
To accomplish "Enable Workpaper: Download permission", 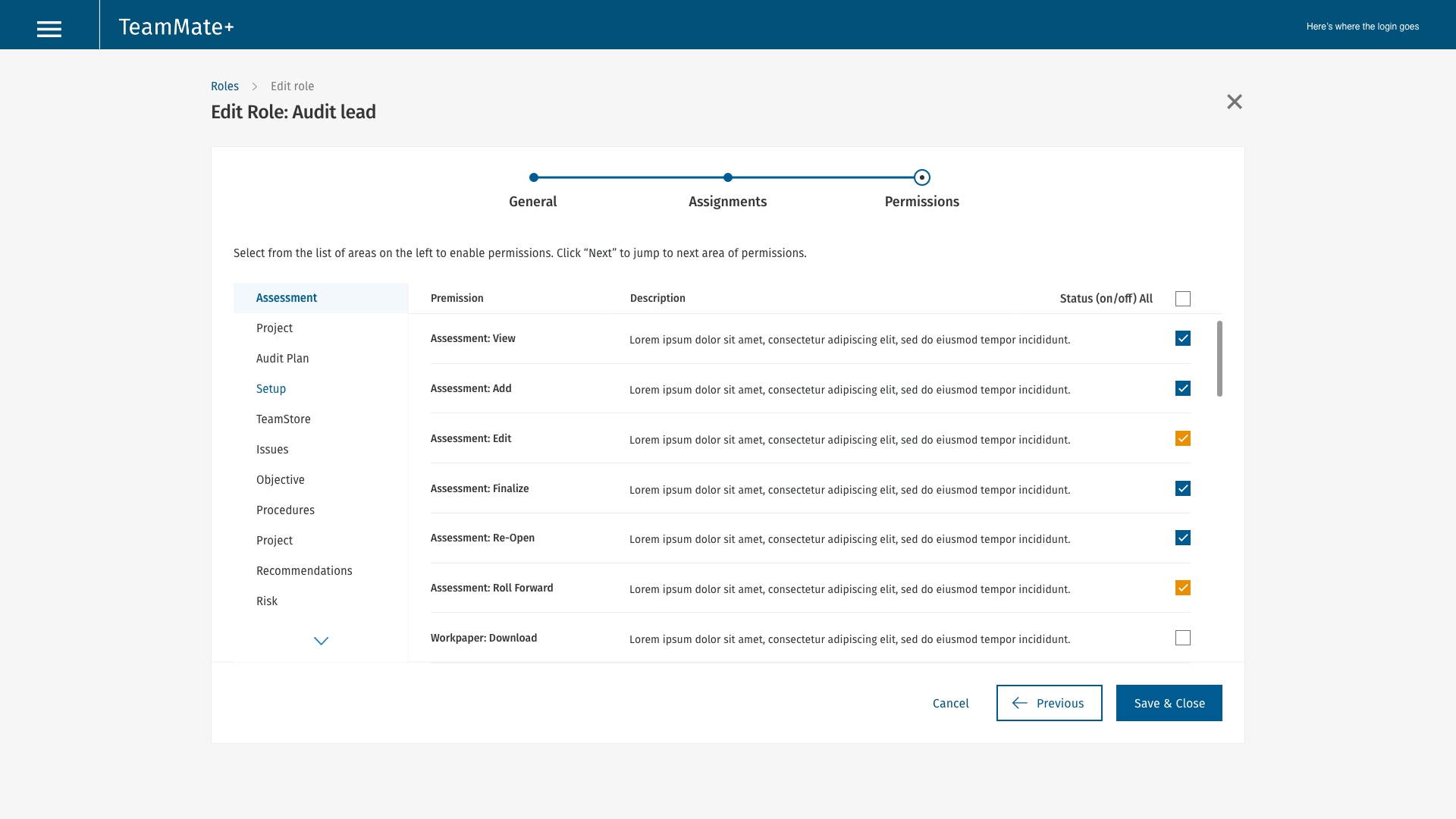I will click(x=1183, y=638).
